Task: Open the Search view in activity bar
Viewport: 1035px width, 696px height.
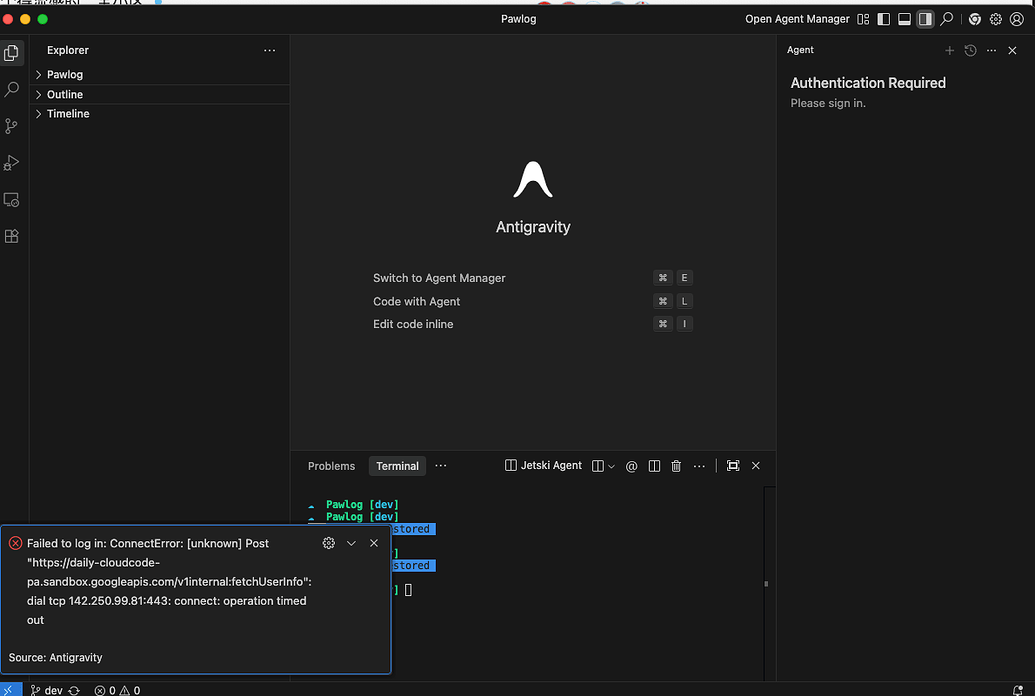Action: [x=11, y=89]
